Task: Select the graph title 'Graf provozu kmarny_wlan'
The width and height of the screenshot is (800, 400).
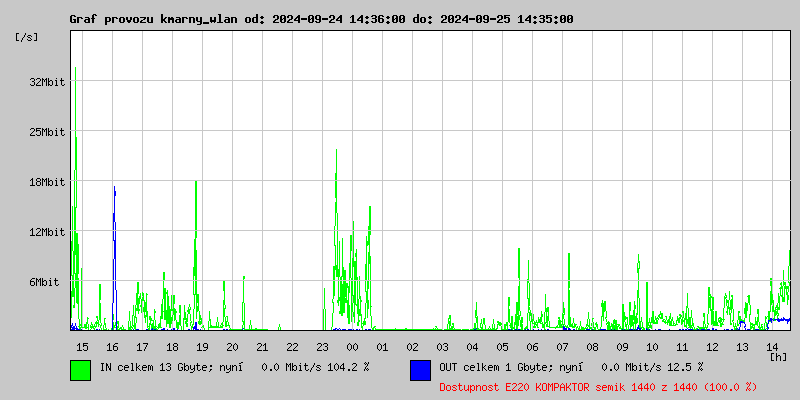Action: (155, 19)
